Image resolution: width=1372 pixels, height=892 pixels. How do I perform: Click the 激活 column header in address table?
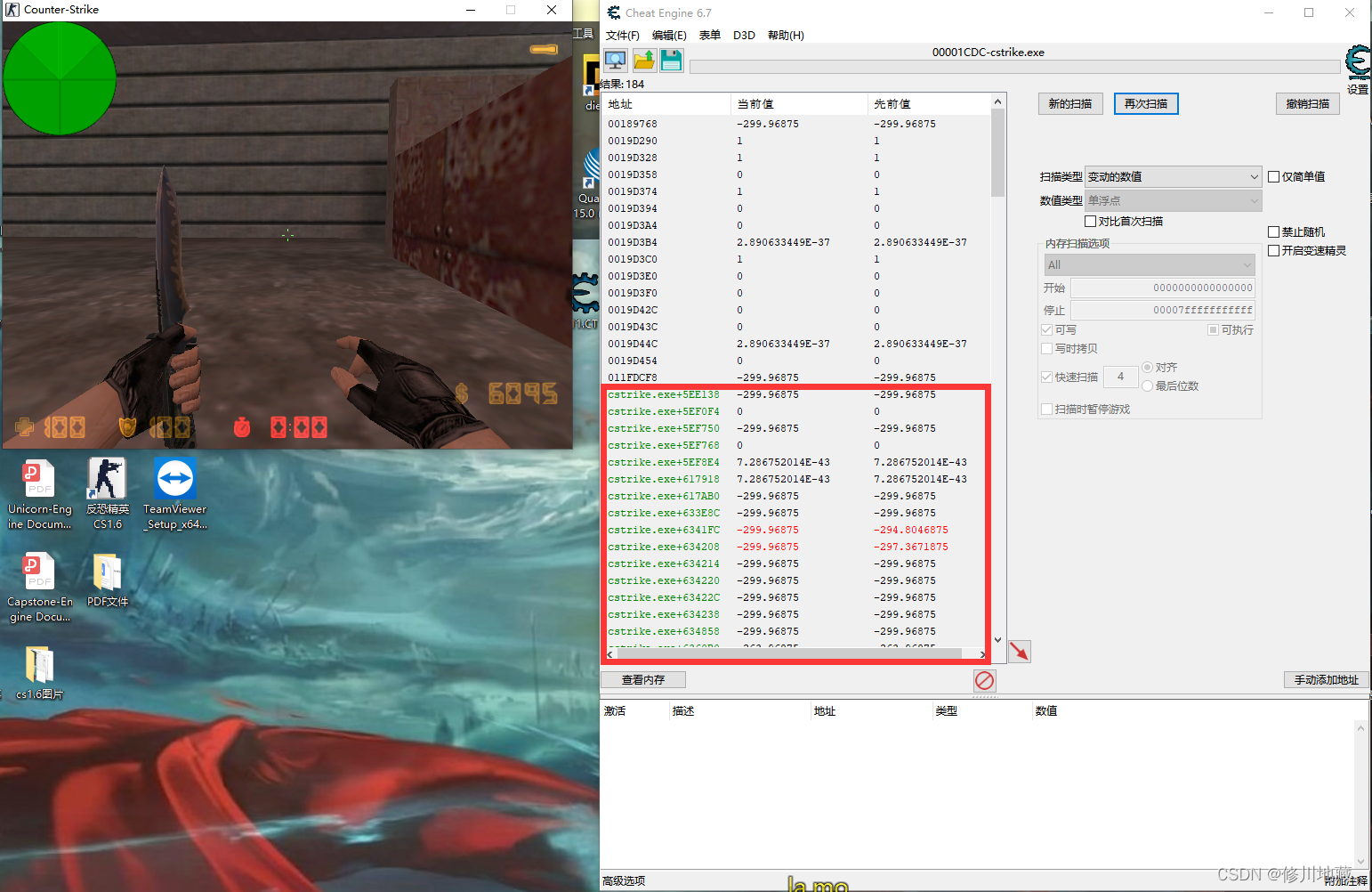coord(635,711)
